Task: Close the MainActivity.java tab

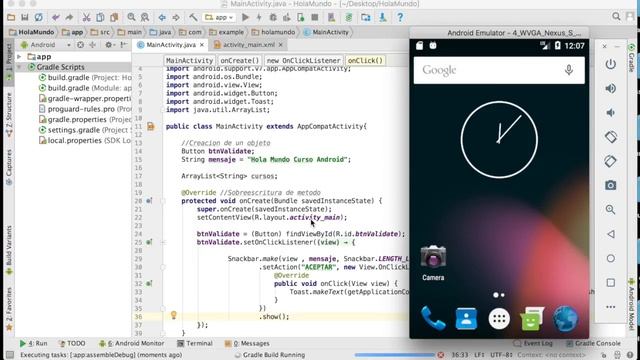Action: coord(202,45)
